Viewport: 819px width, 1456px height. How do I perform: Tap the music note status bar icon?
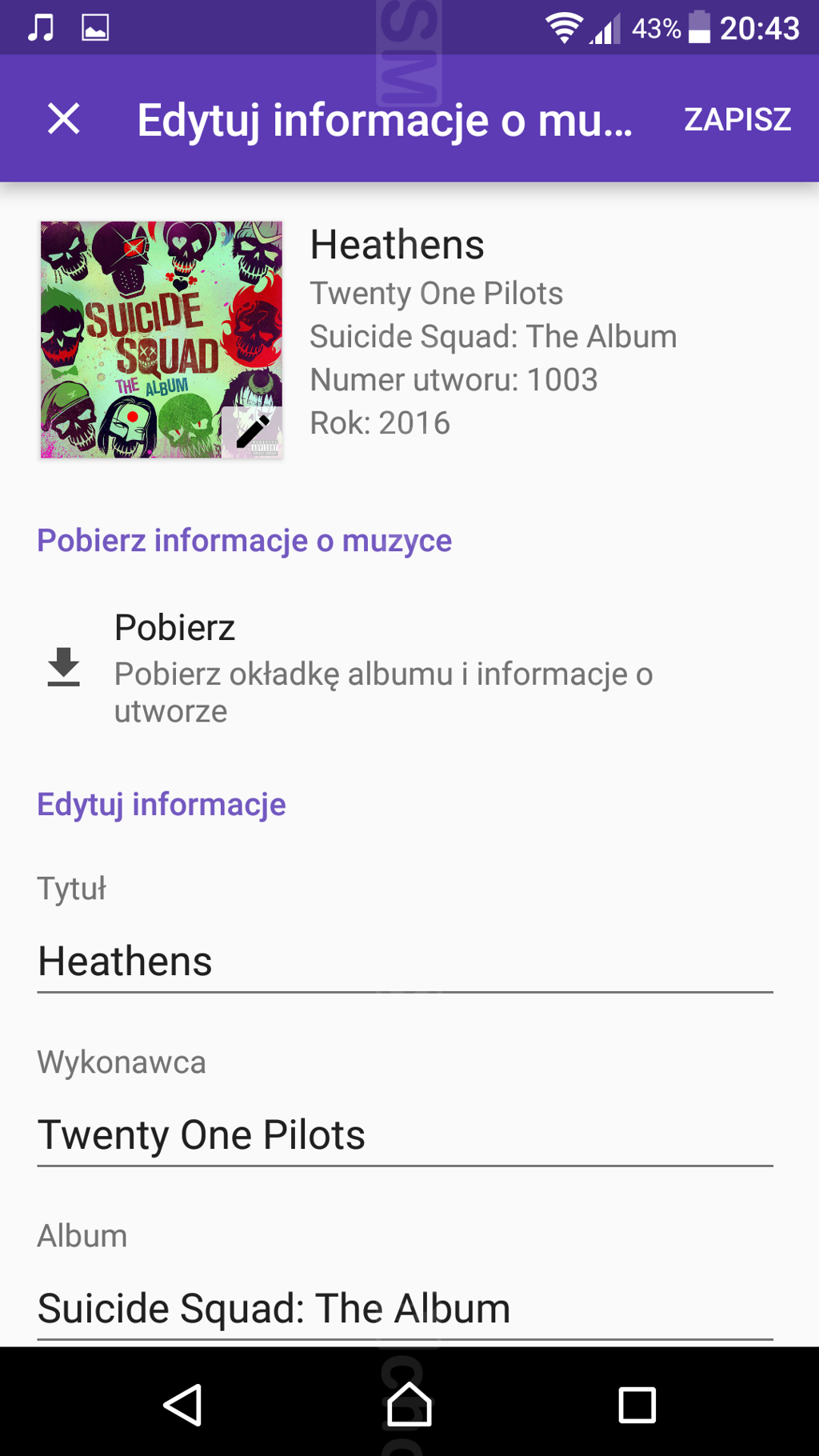pos(41,28)
